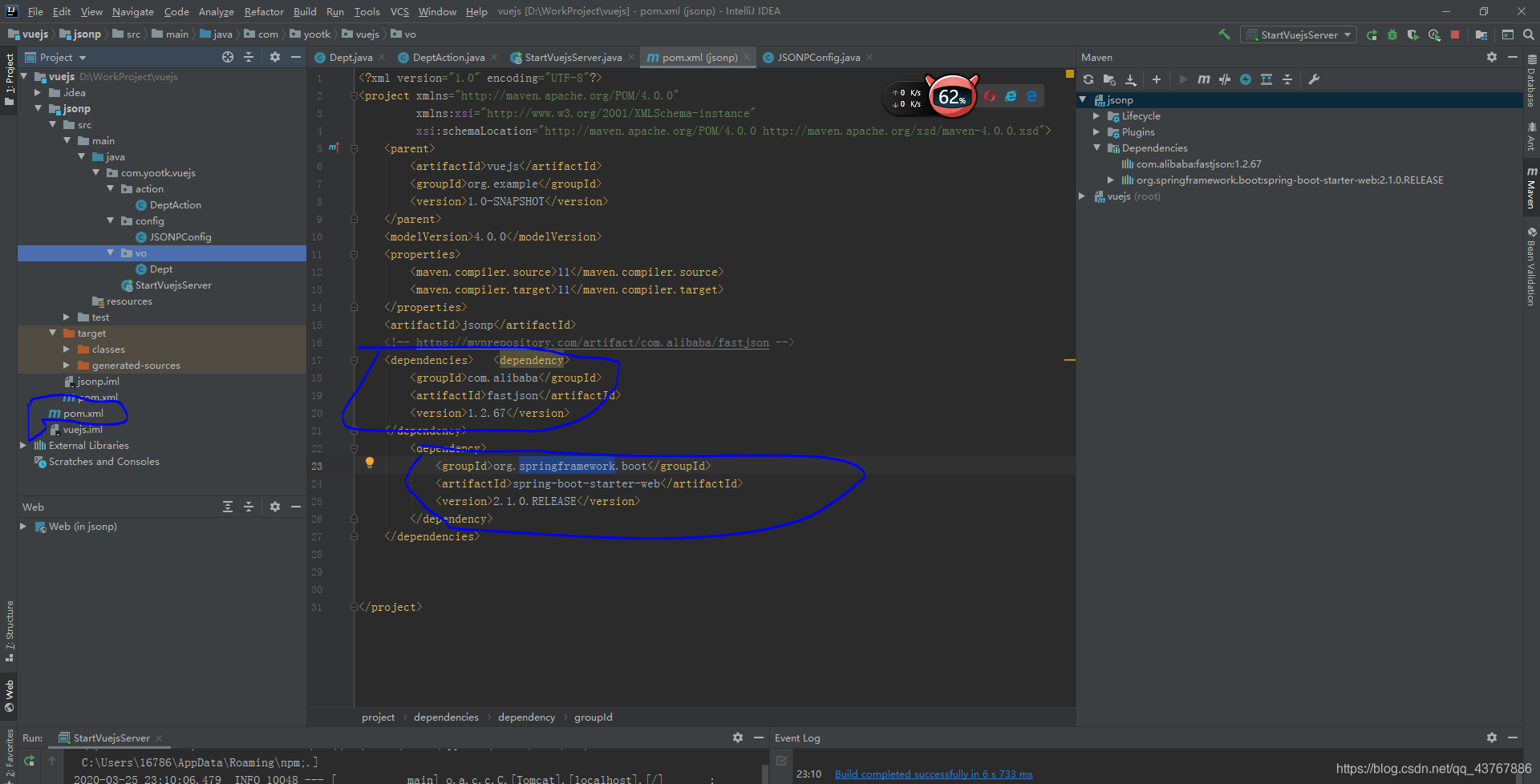Image resolution: width=1540 pixels, height=784 pixels.
Task: Toggle the 1: Project sidebar button
Action: click(10, 79)
